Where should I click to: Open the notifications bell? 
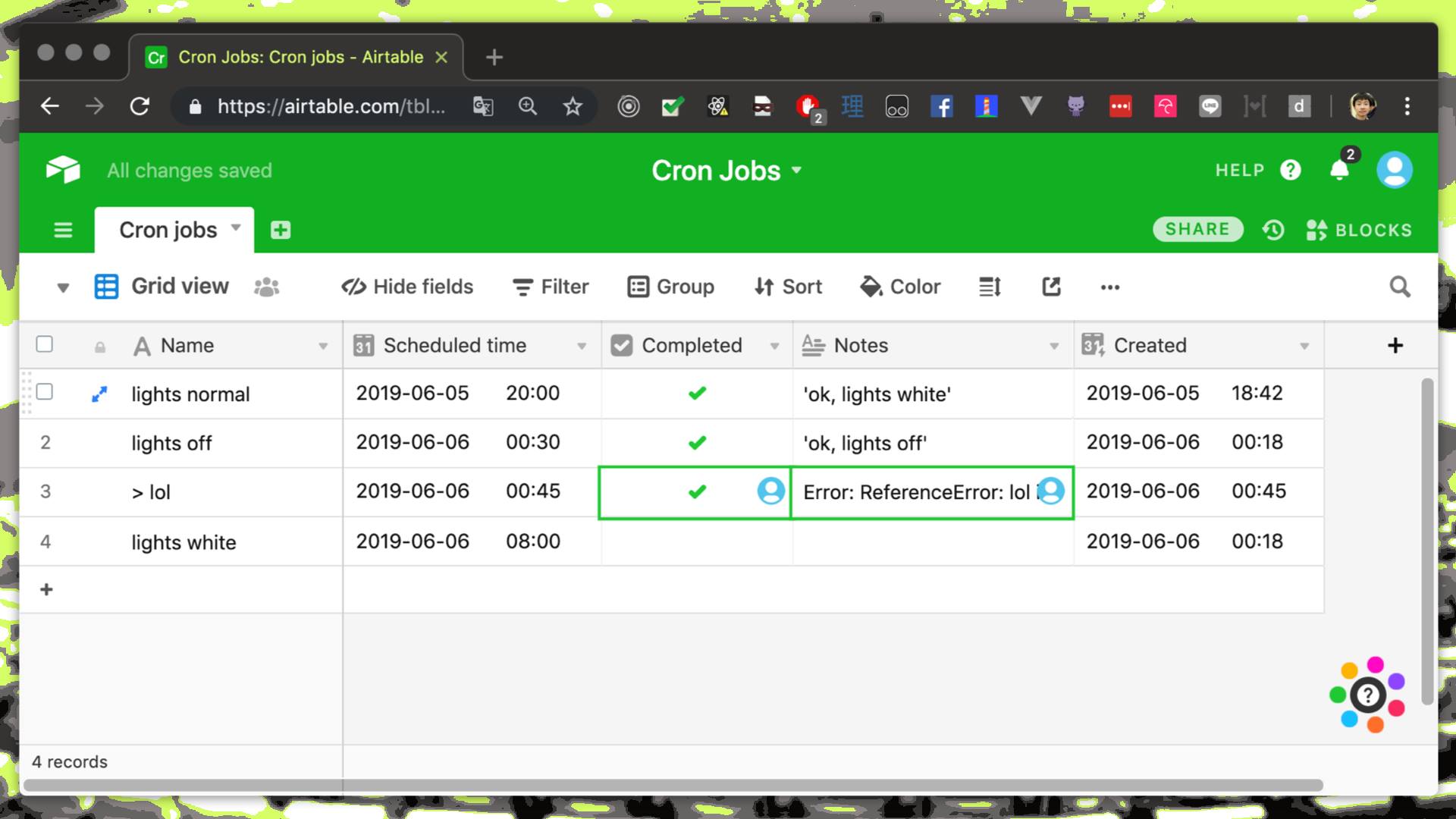1338,170
